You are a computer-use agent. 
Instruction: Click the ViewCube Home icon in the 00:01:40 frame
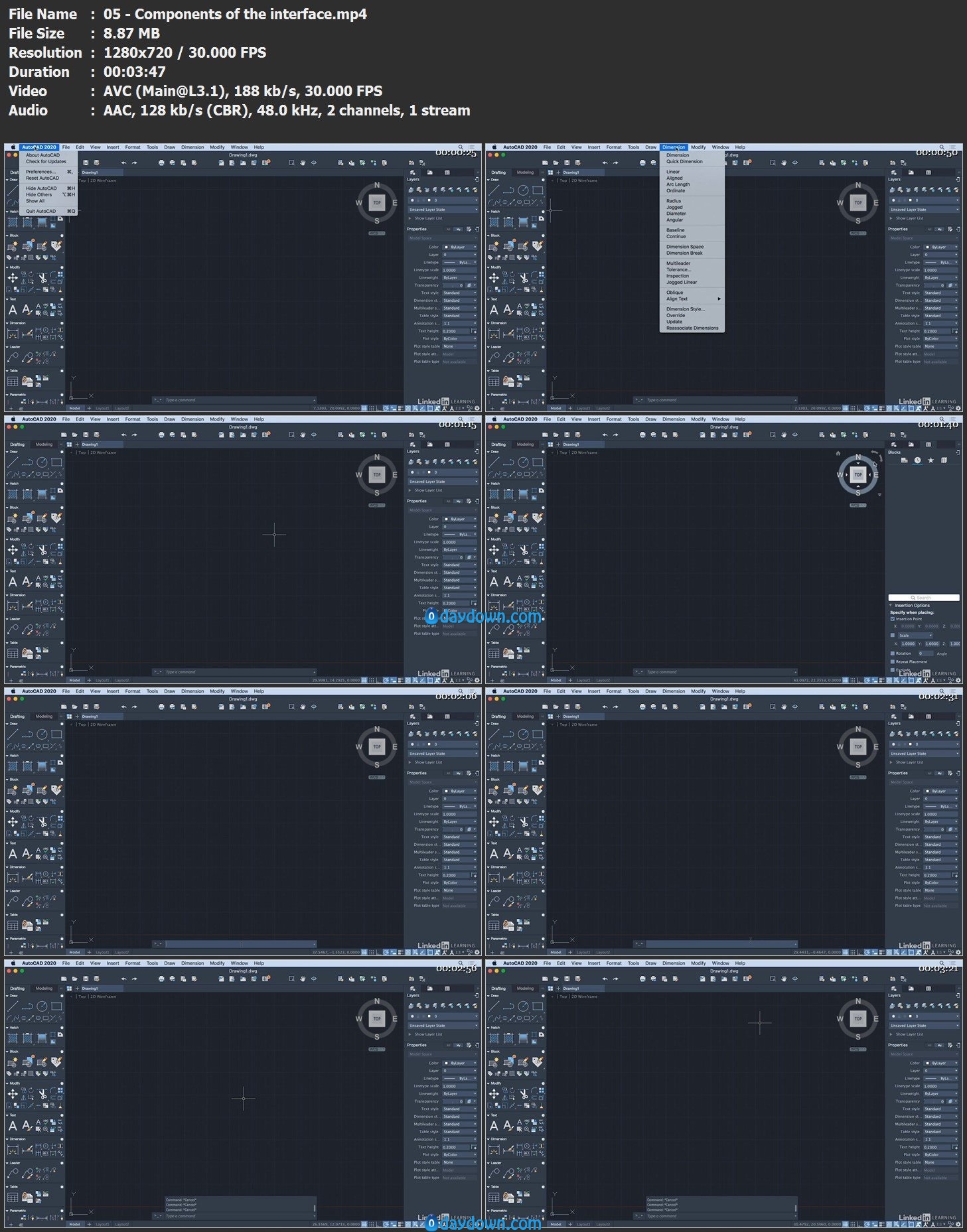[838, 453]
